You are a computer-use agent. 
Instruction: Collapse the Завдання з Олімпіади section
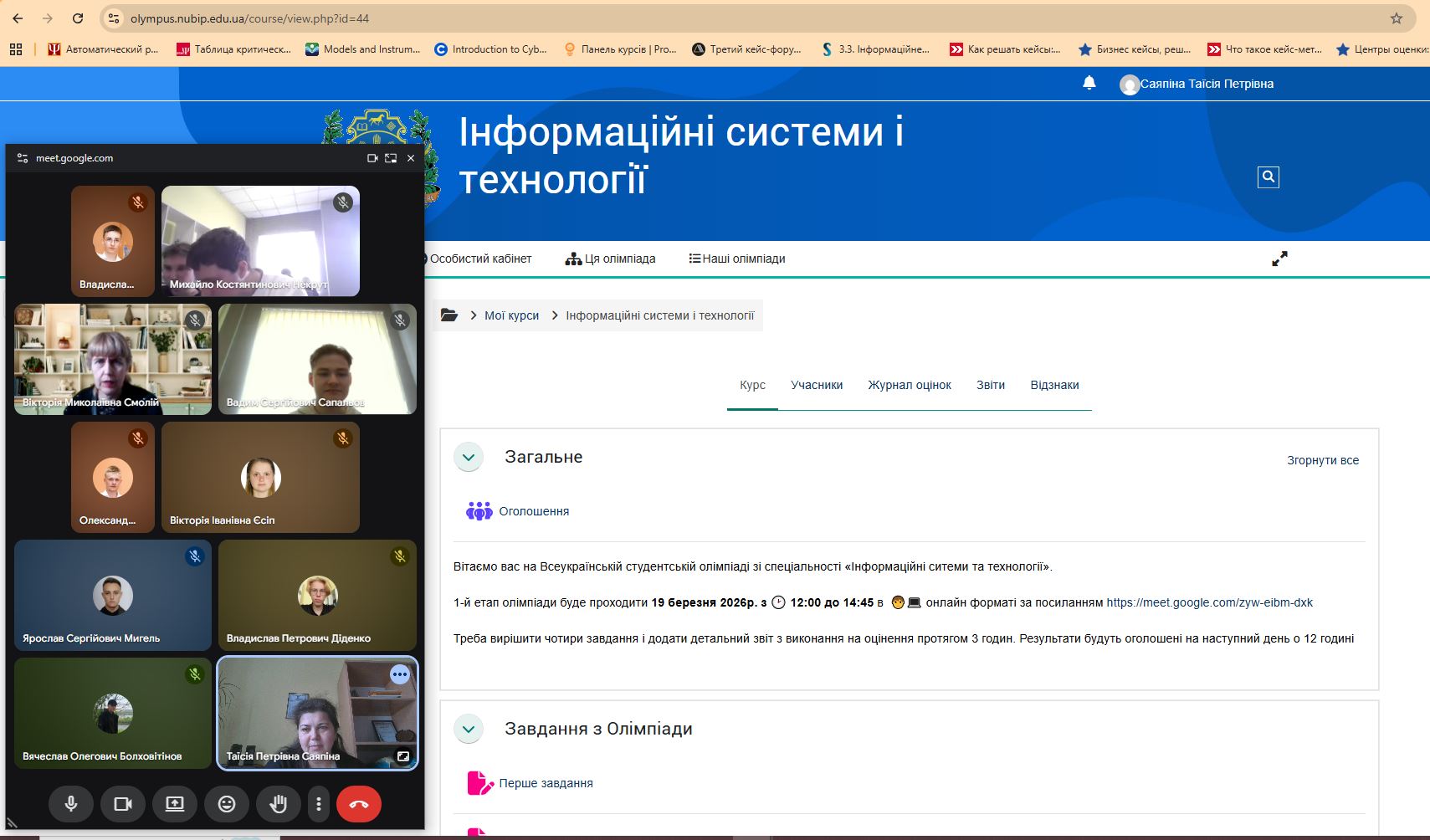coord(469,730)
